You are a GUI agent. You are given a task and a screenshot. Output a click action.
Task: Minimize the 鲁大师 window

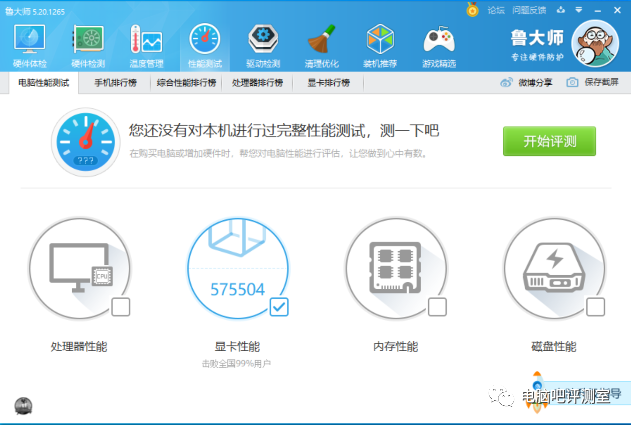coord(598,10)
